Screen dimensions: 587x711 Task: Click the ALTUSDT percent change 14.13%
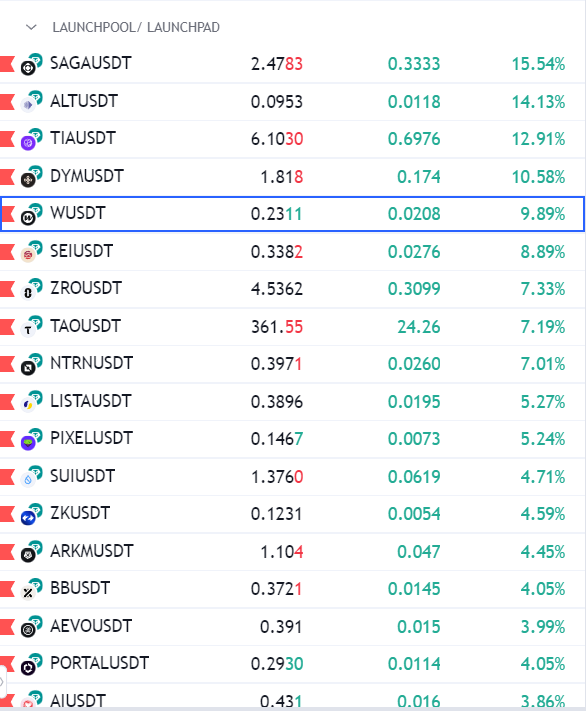click(538, 102)
